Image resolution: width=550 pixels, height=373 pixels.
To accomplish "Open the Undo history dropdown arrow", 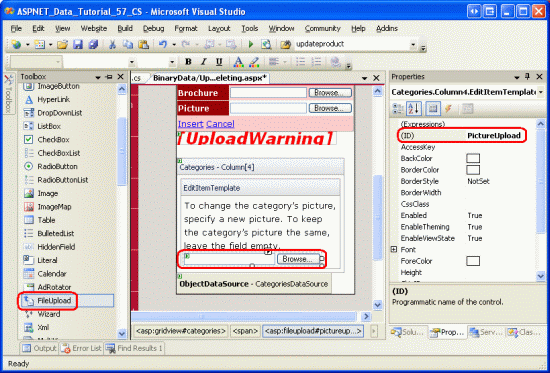I will (174, 45).
